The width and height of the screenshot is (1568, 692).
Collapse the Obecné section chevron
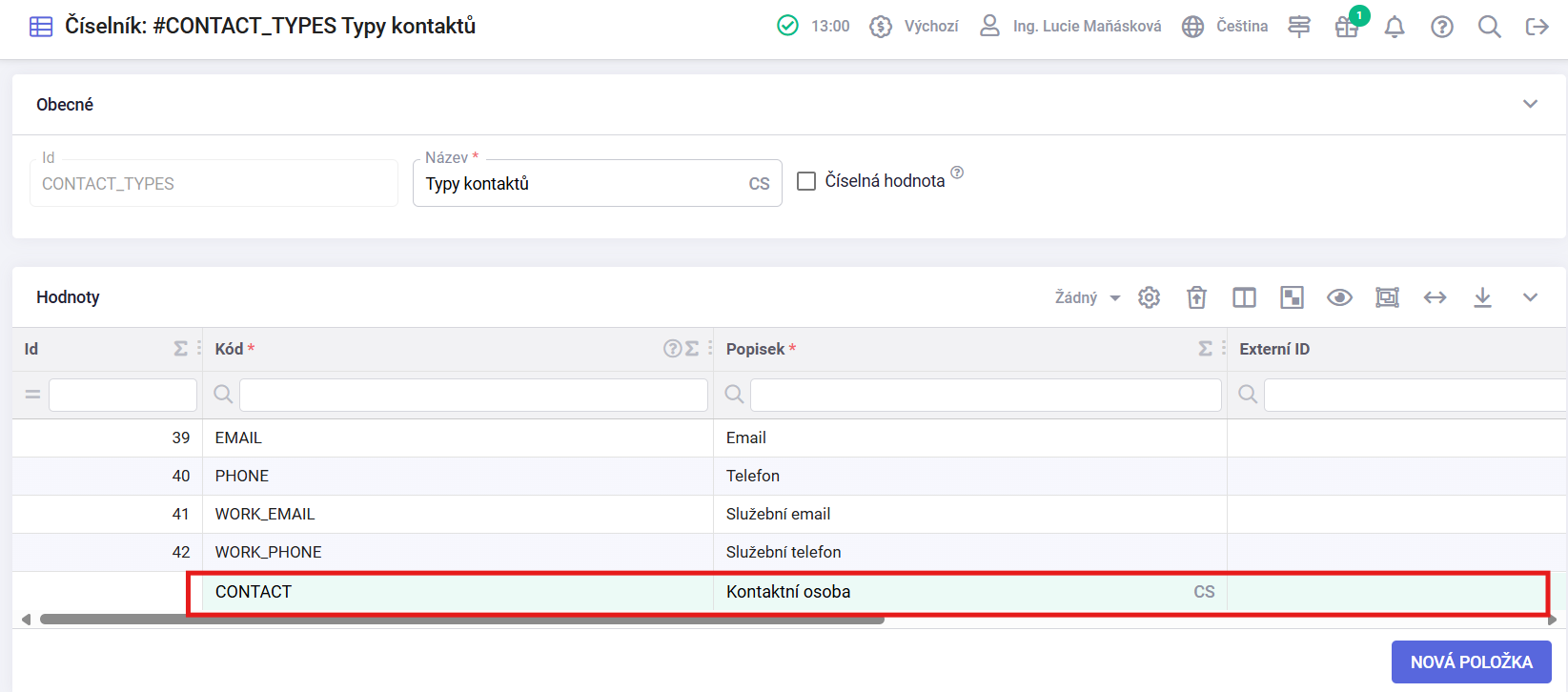pos(1531,104)
